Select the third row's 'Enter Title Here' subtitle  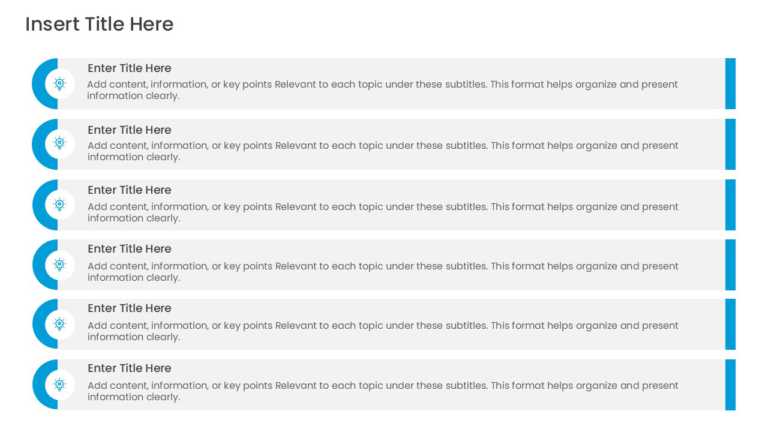click(129, 190)
